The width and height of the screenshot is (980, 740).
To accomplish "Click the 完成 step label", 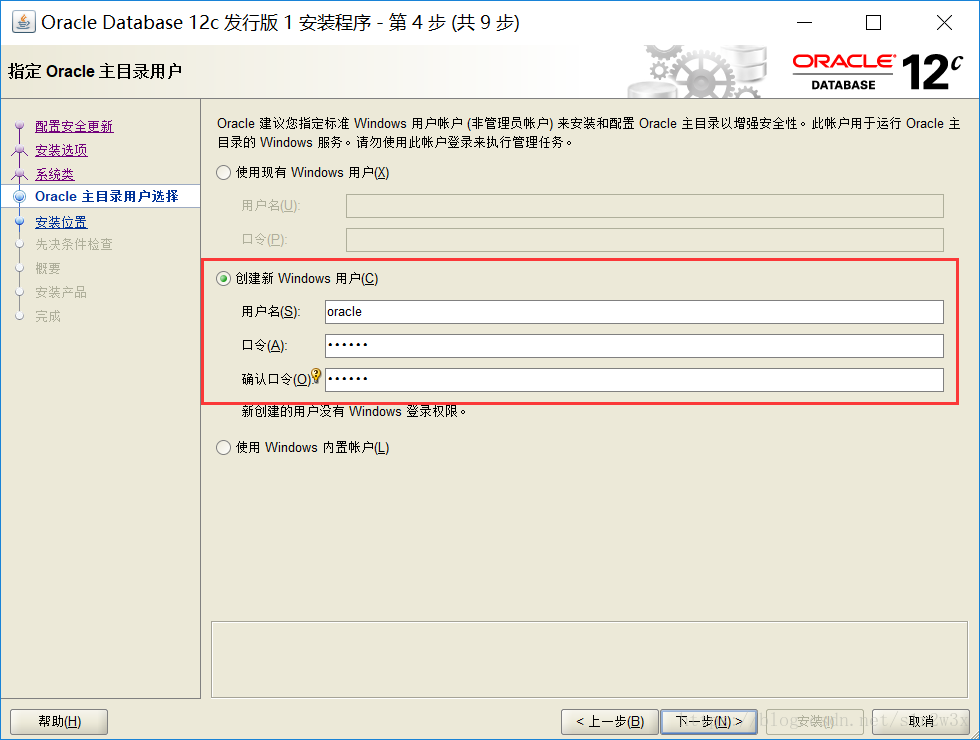I will (x=48, y=316).
